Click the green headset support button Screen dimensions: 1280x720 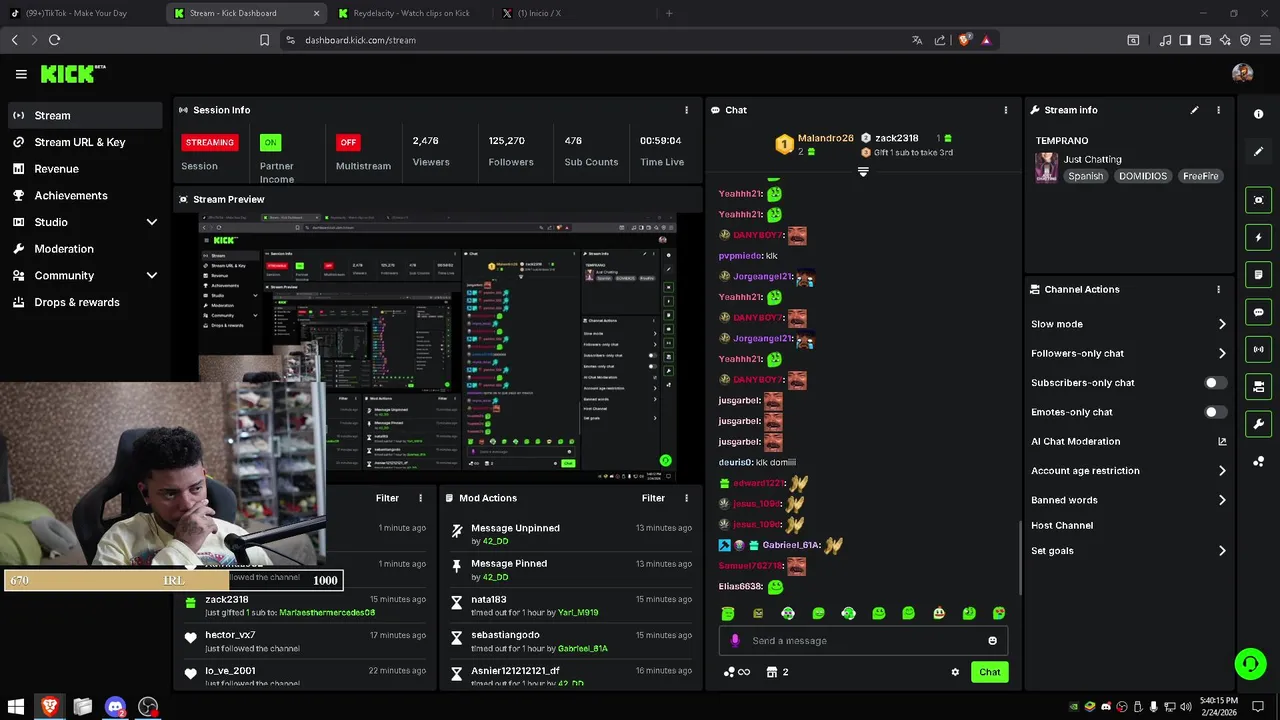(x=1250, y=664)
